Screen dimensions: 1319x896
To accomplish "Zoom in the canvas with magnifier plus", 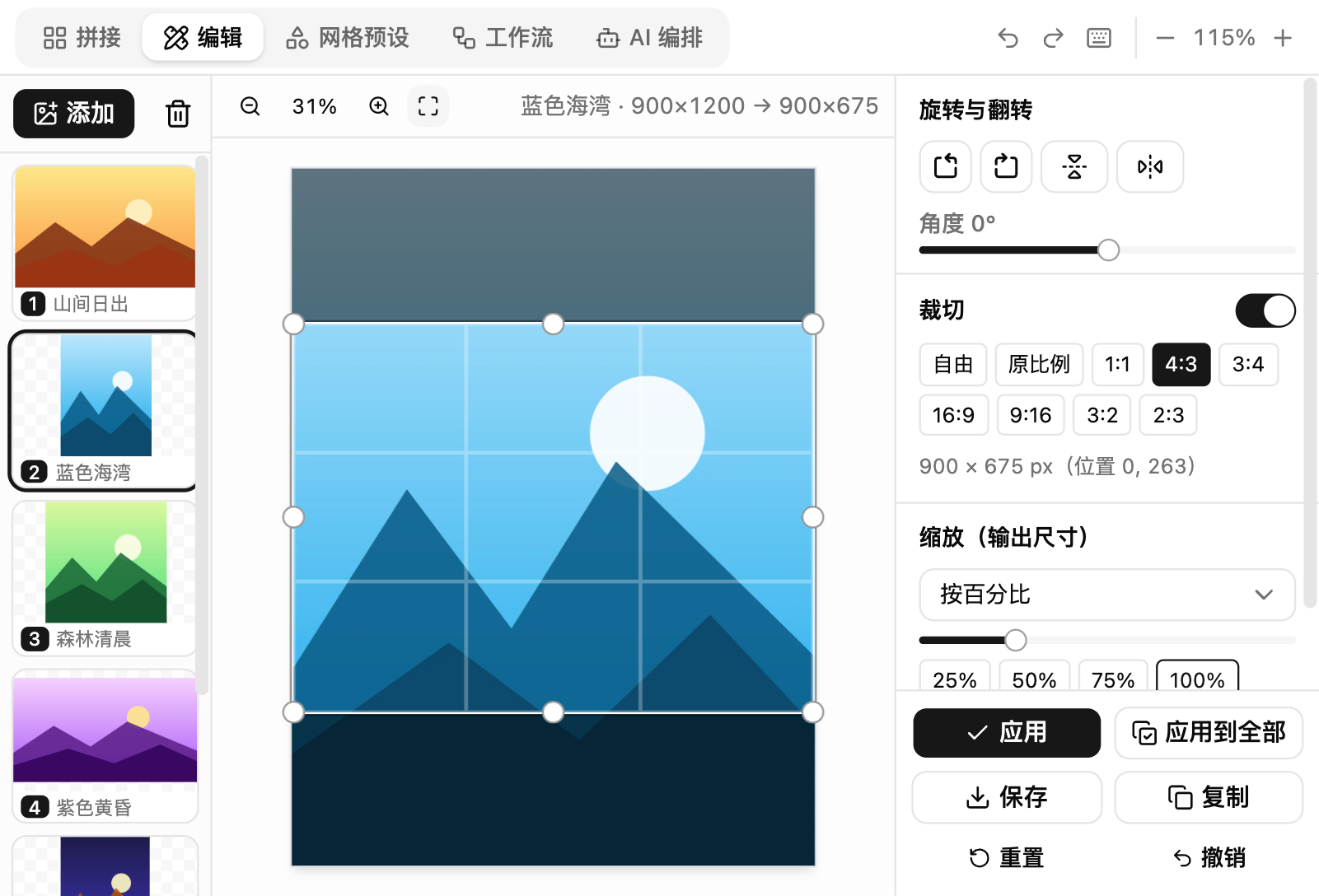I will tap(379, 106).
